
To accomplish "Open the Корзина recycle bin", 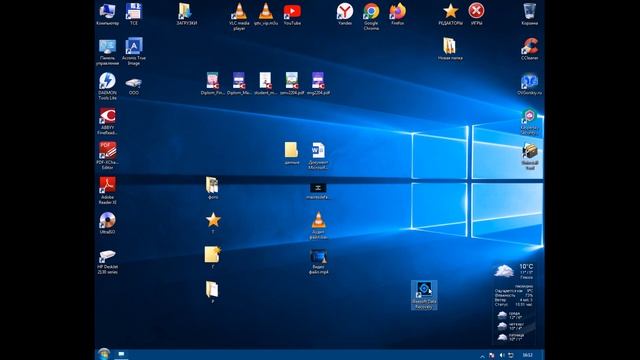I will point(529,14).
